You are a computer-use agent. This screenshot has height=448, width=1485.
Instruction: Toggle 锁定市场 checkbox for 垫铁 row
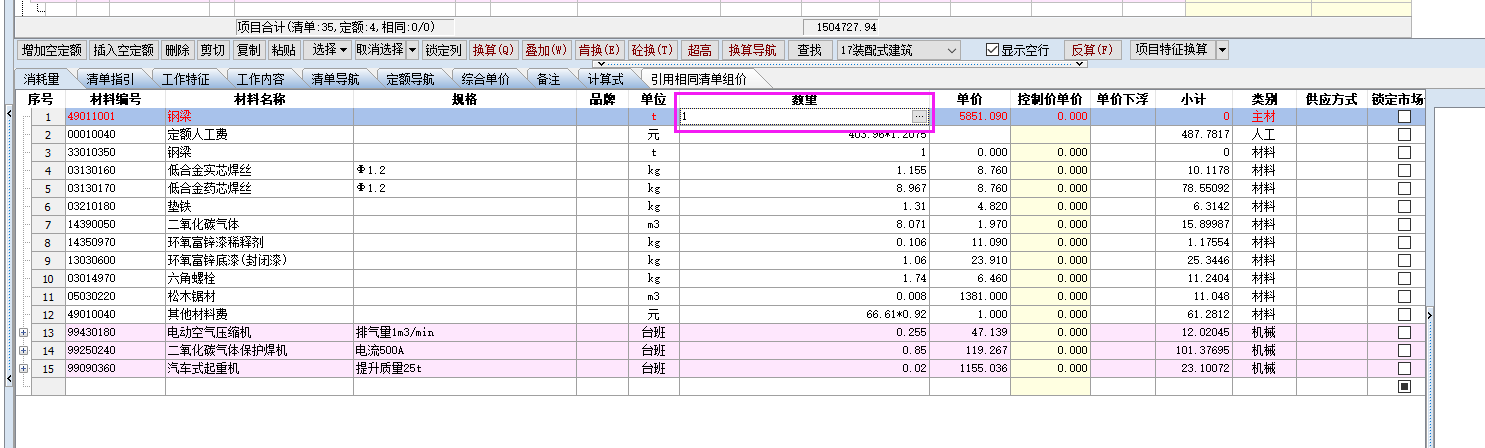coord(1404,207)
